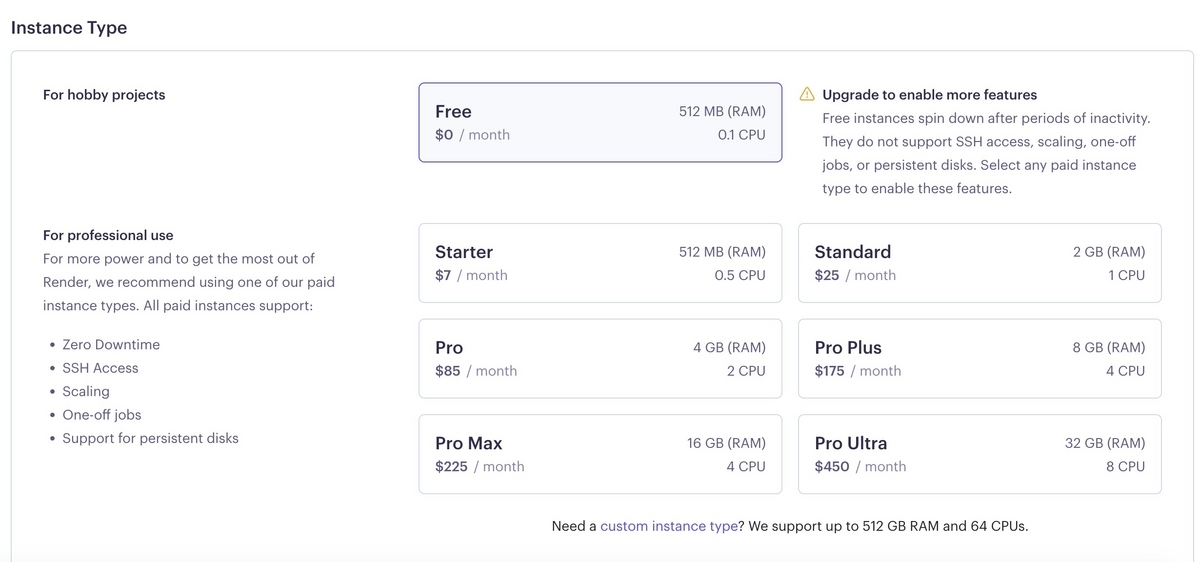Pick the Pro $85 per month instance
The height and width of the screenshot is (562, 1200).
click(600, 358)
